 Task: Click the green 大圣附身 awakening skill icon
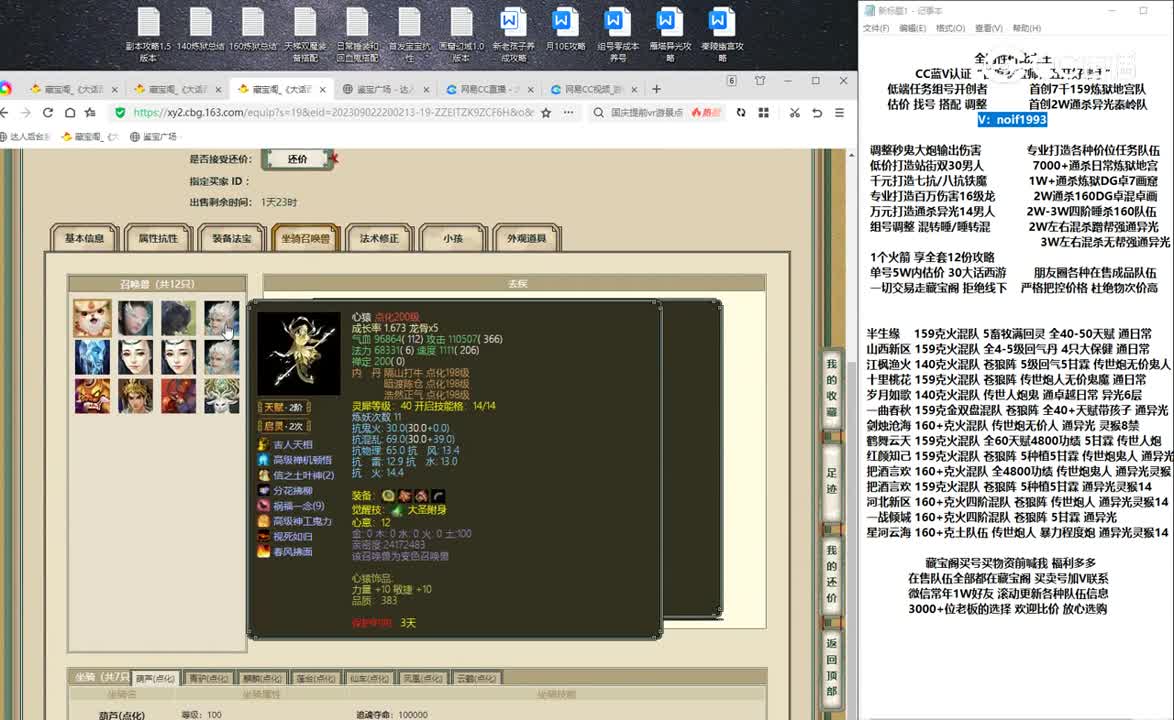coord(397,510)
